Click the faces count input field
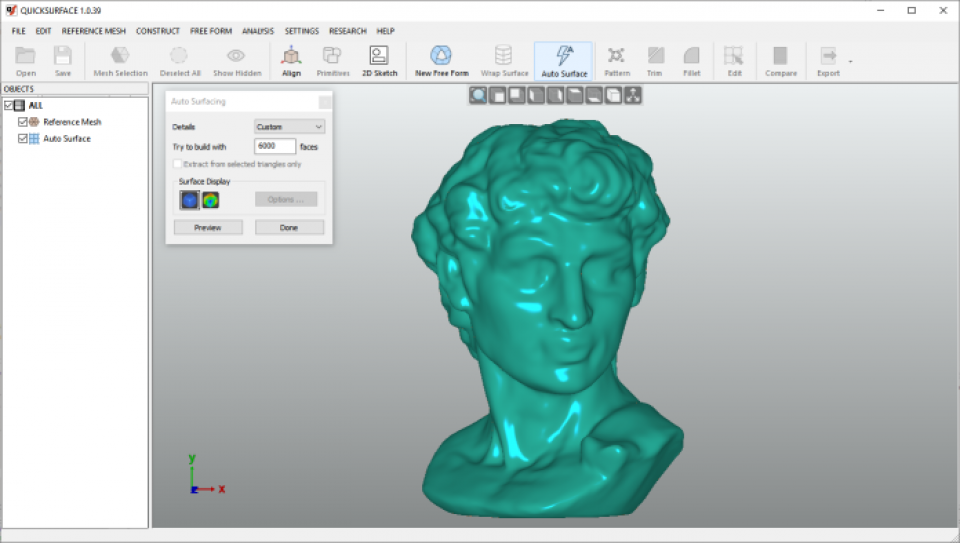Screen dimensions: 960x543 click(275, 146)
